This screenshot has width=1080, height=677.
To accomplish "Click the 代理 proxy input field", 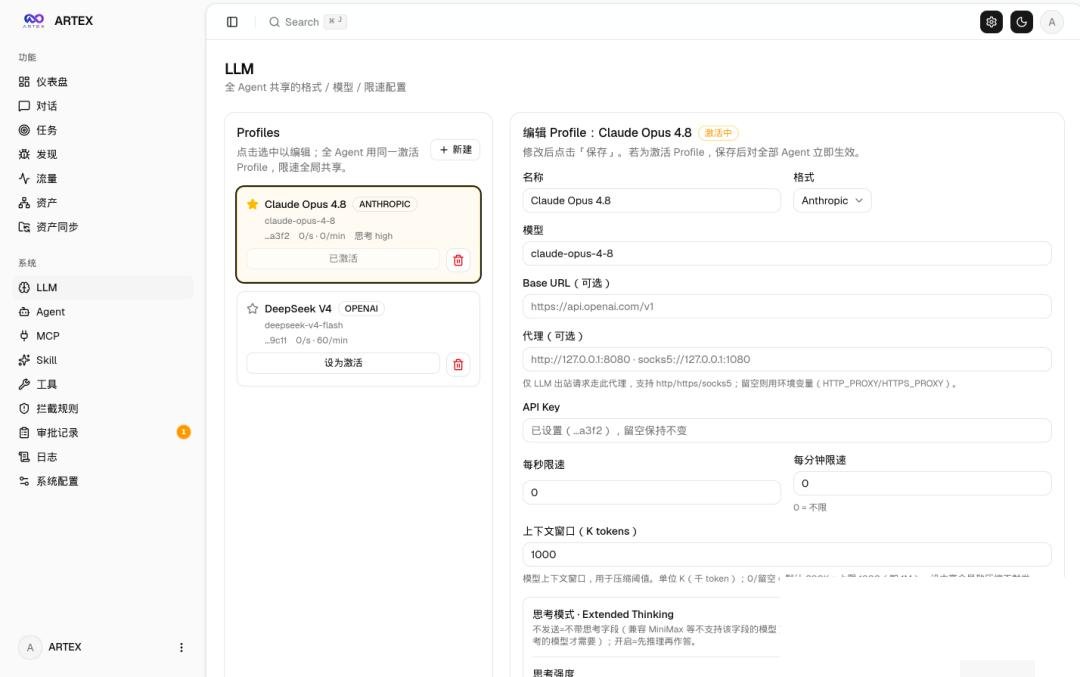I will pyautogui.click(x=787, y=360).
